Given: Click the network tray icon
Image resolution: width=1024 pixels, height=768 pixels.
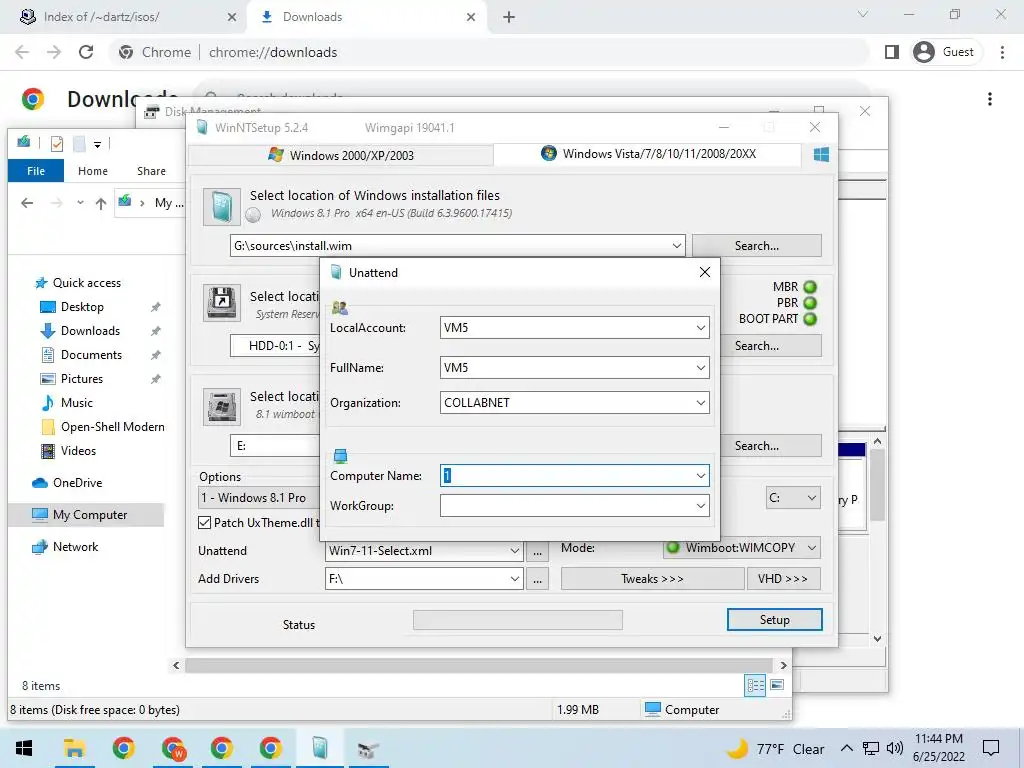Looking at the screenshot, I should 871,748.
